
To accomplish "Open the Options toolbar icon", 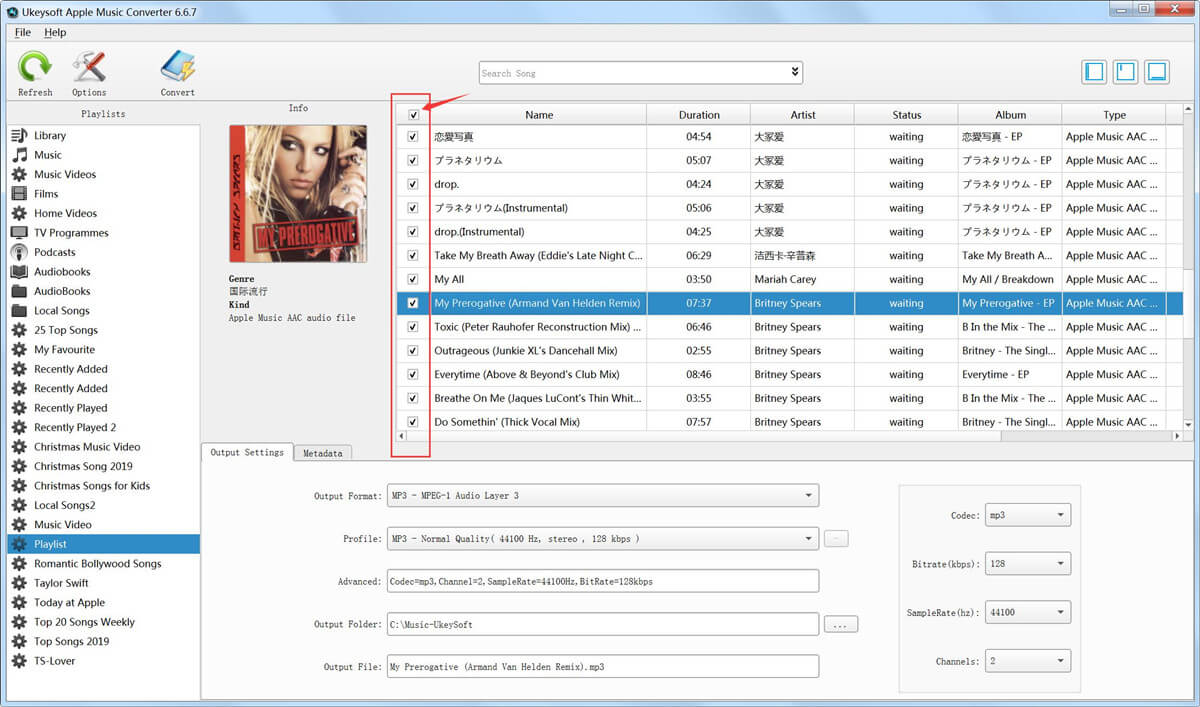I will pyautogui.click(x=89, y=67).
